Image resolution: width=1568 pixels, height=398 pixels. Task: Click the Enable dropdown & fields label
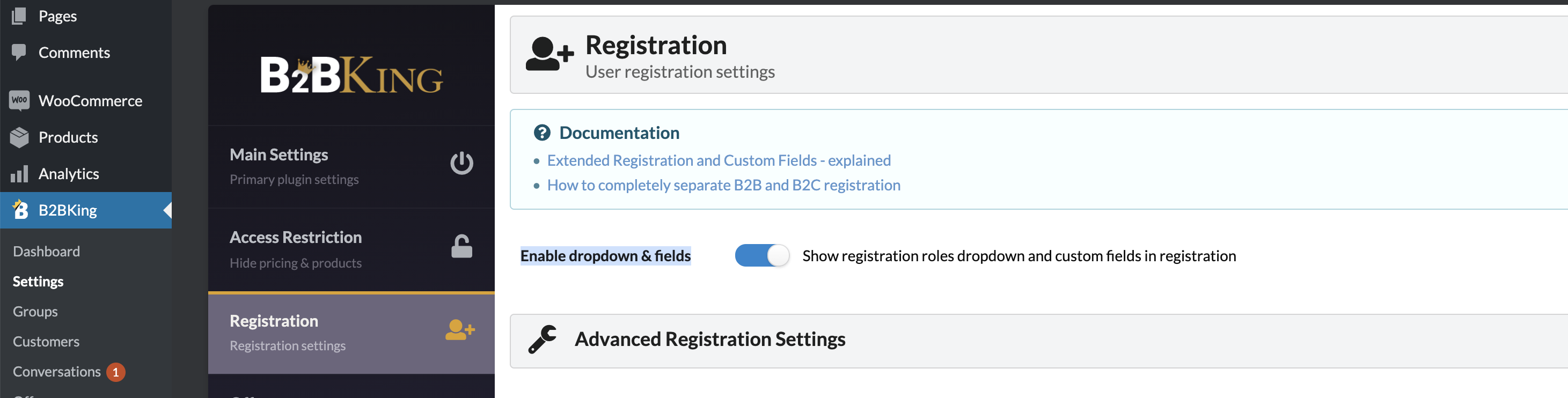pos(606,256)
